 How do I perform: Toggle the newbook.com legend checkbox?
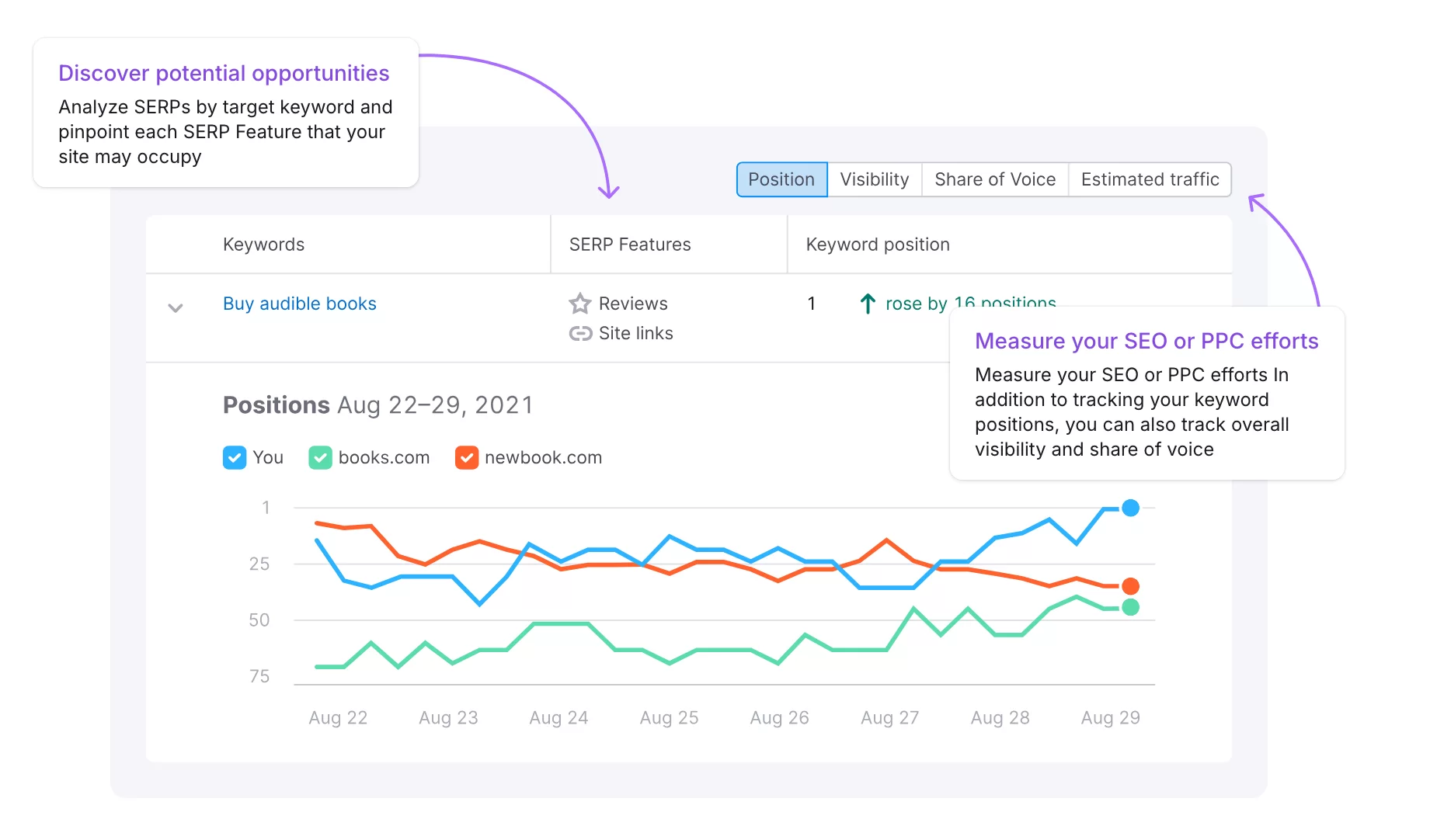466,457
